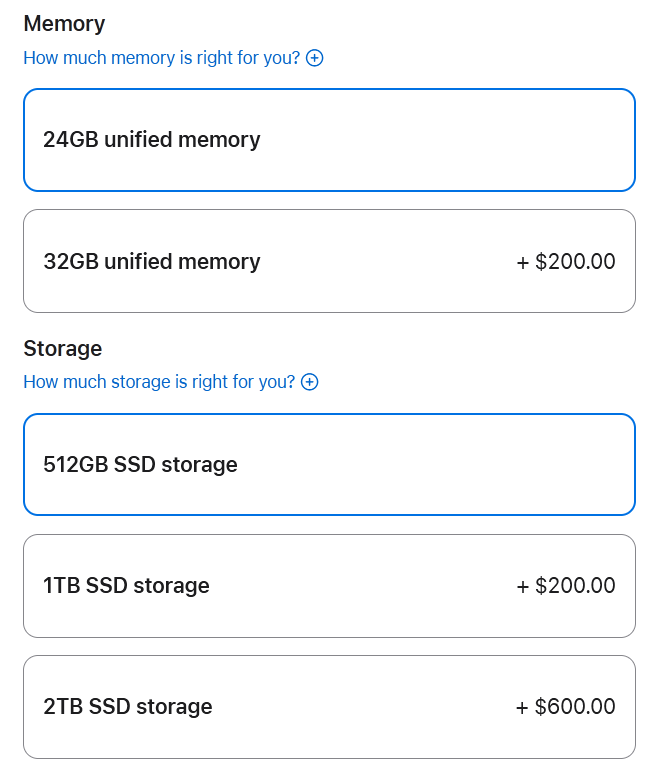Click the '24GB unified memory' label text
658x770 pixels.
152,139
